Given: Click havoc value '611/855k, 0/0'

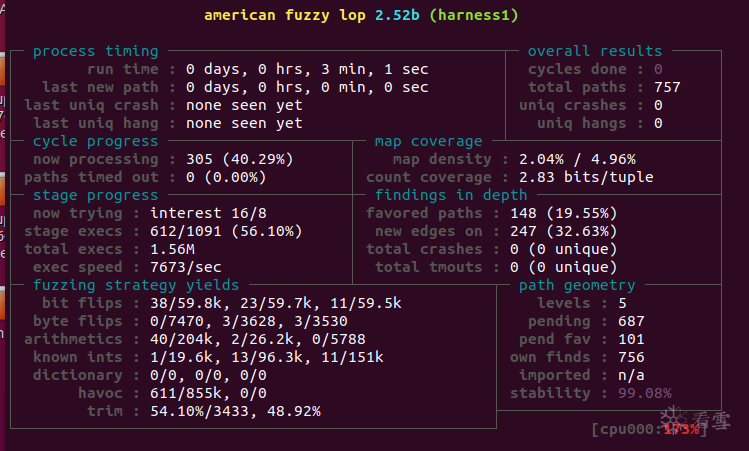Looking at the screenshot, I should tap(208, 393).
